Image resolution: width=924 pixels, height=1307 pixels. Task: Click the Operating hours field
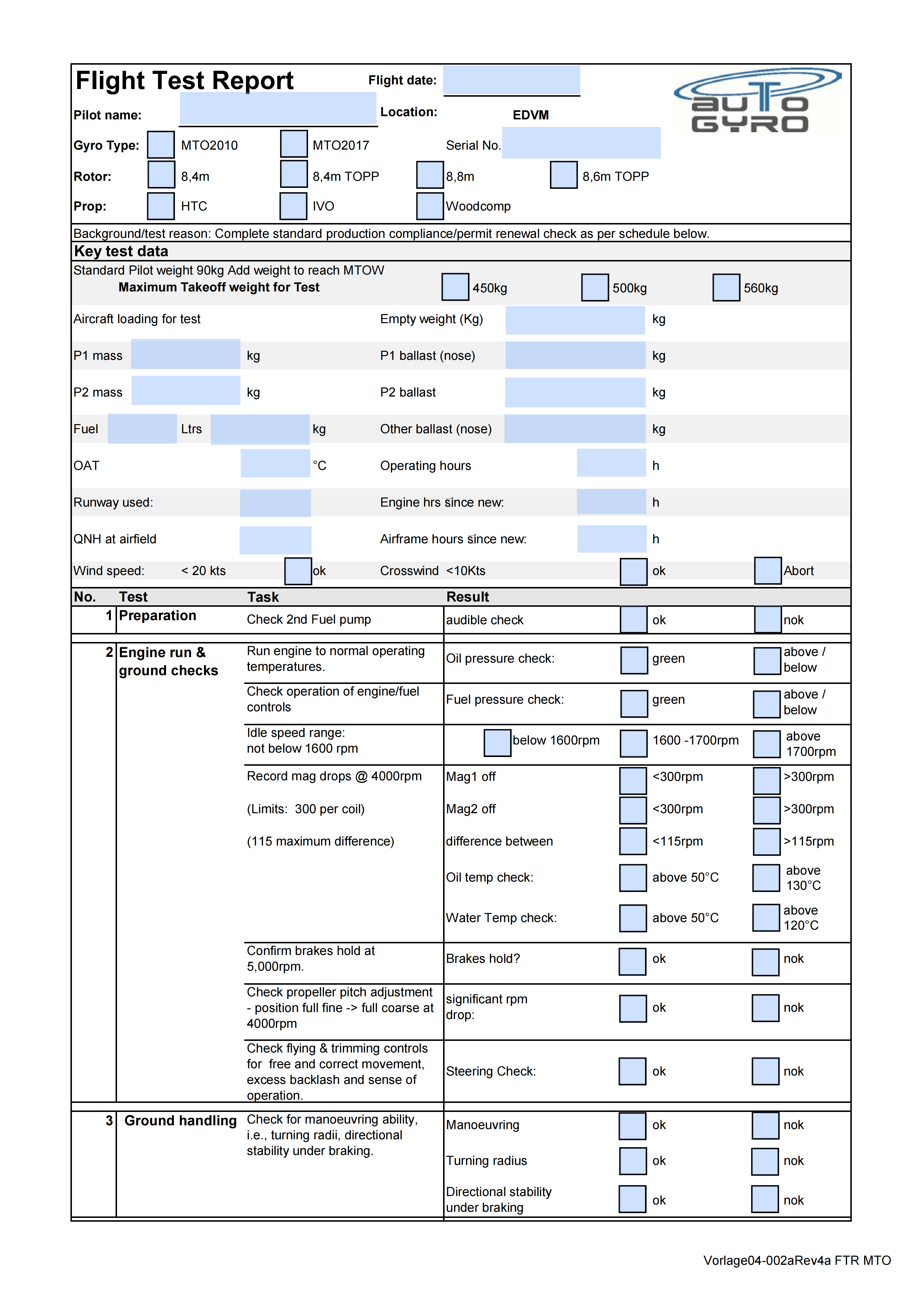click(x=611, y=463)
